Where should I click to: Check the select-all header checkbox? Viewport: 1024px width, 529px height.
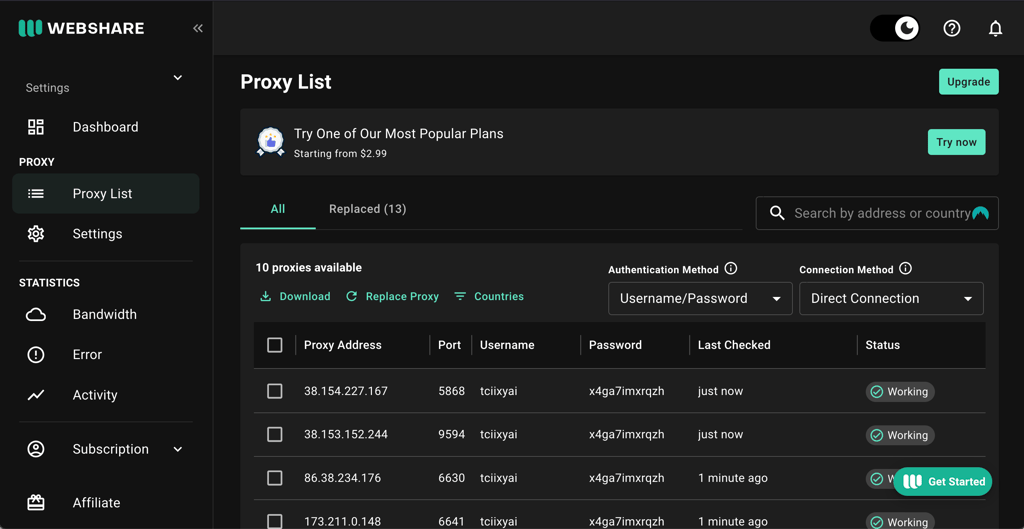click(275, 345)
